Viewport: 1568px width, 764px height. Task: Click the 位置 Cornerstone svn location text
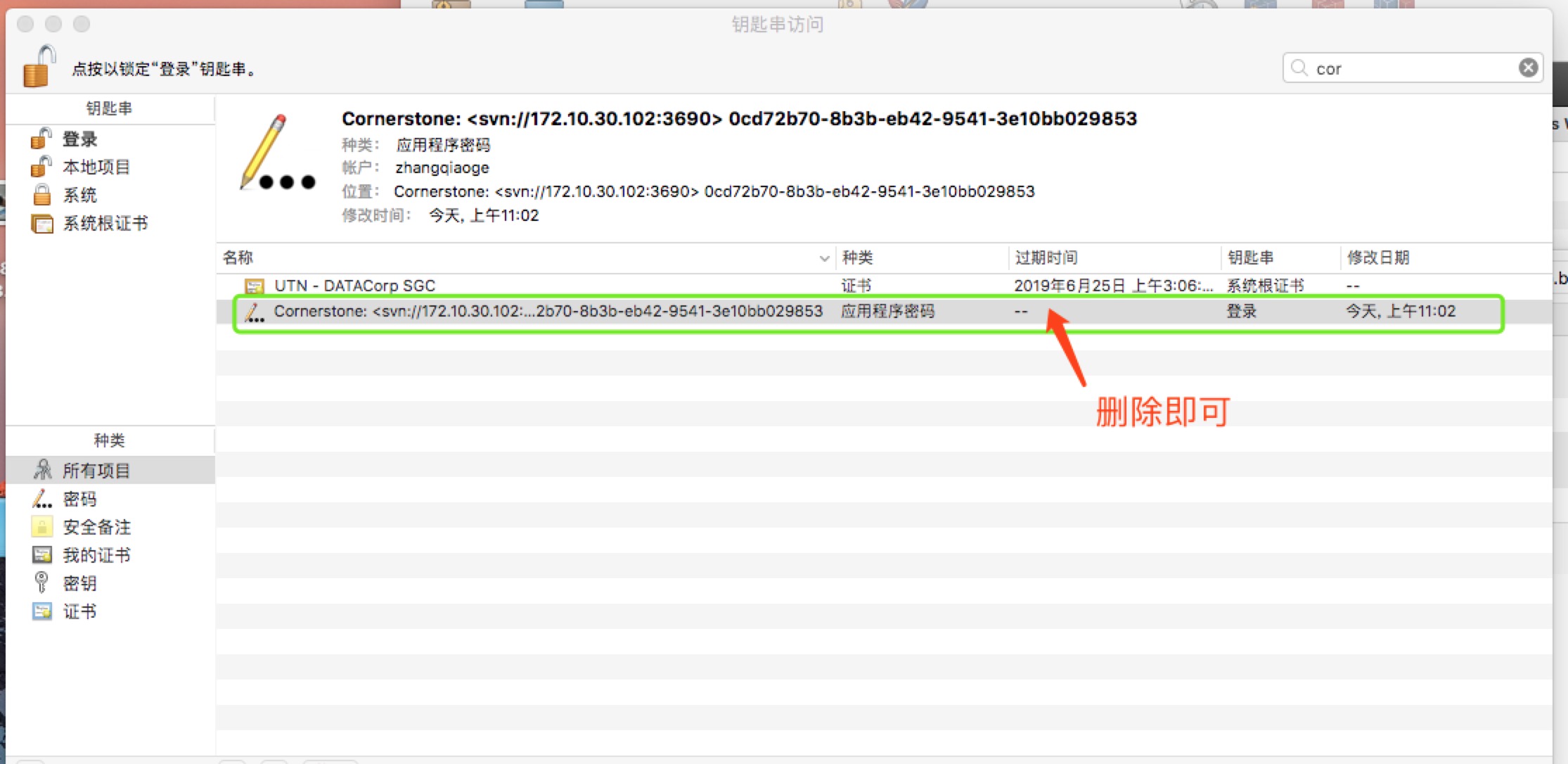(714, 191)
